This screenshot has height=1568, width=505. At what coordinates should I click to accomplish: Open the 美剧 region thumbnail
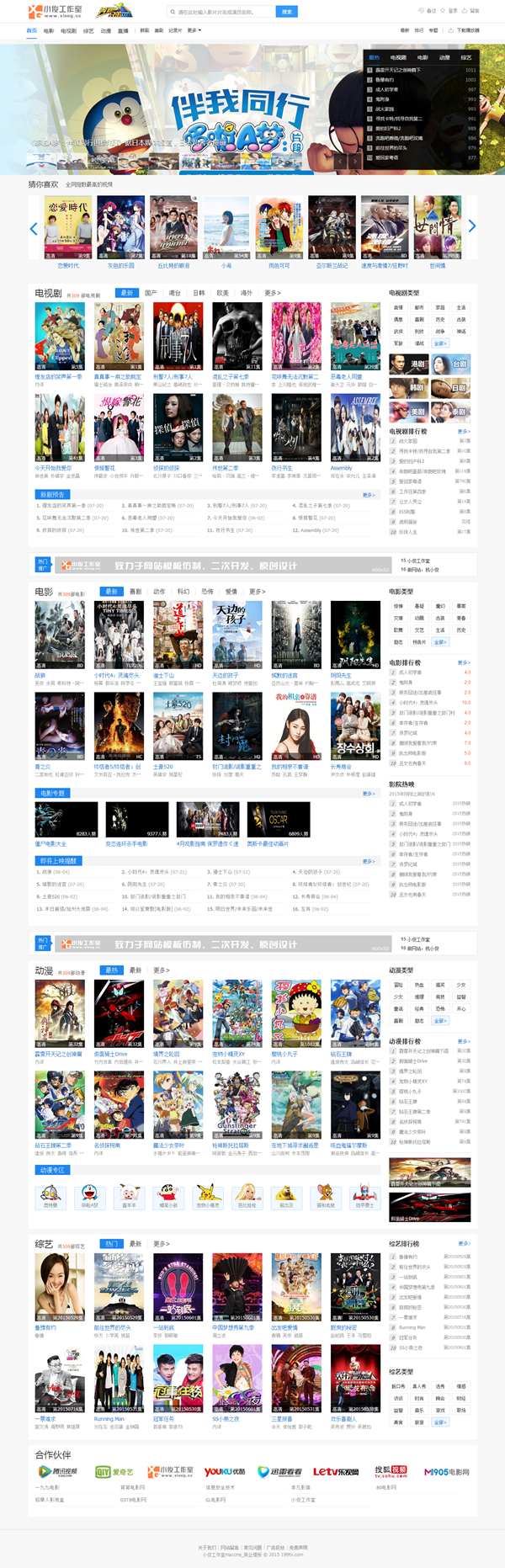point(409,411)
